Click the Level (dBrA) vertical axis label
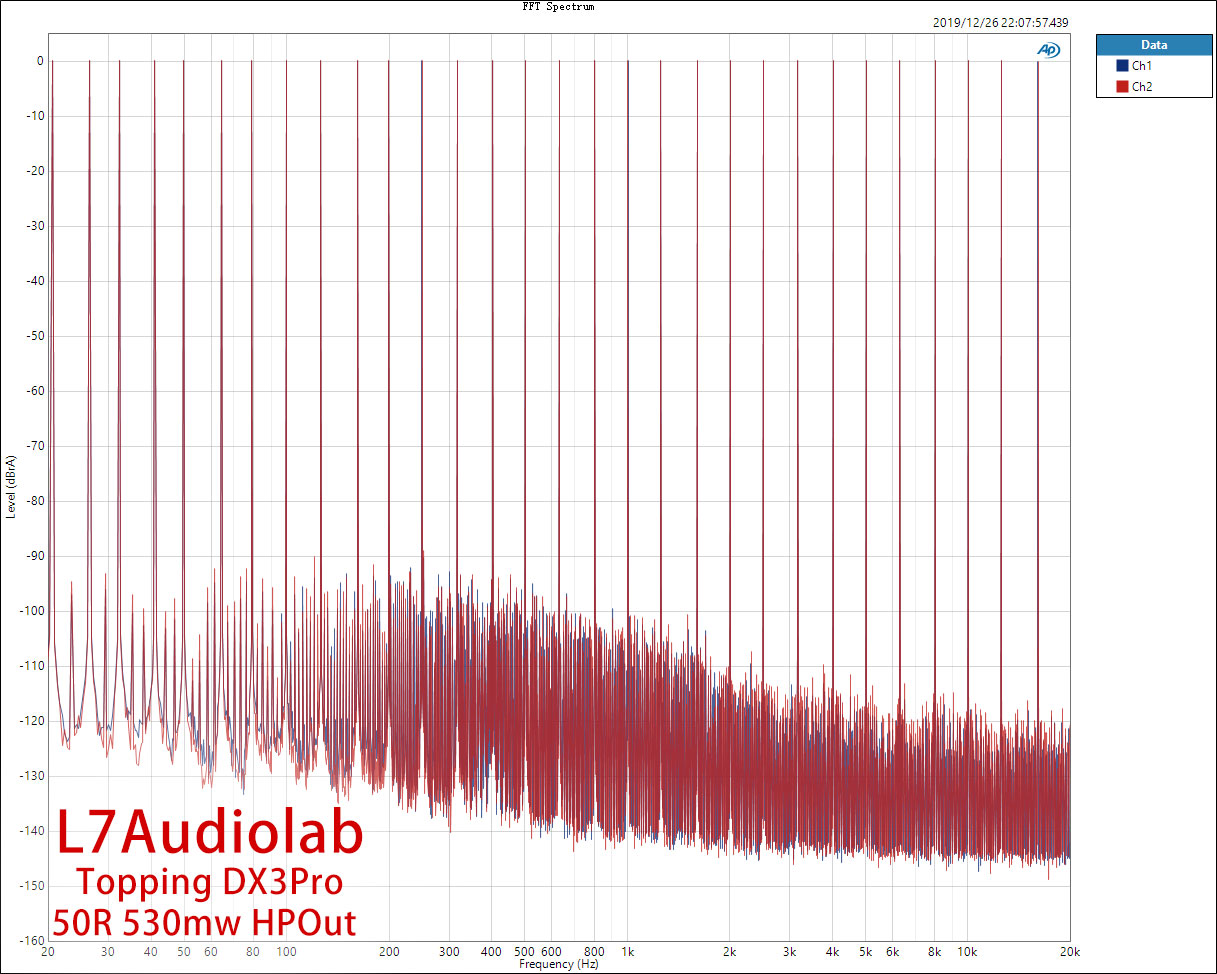The image size is (1217, 974). pyautogui.click(x=11, y=487)
